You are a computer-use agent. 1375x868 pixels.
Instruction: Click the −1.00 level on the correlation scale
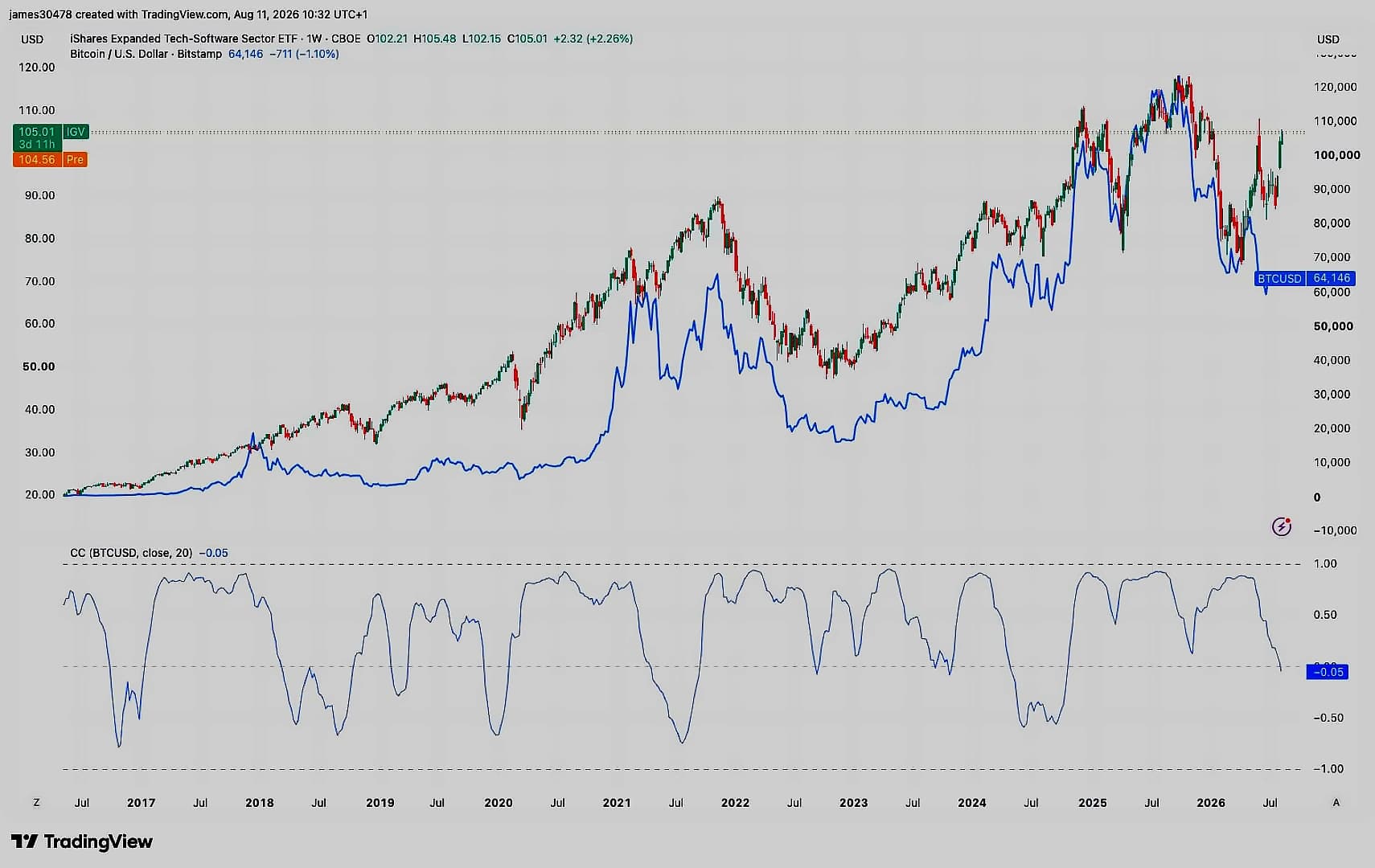1328,769
